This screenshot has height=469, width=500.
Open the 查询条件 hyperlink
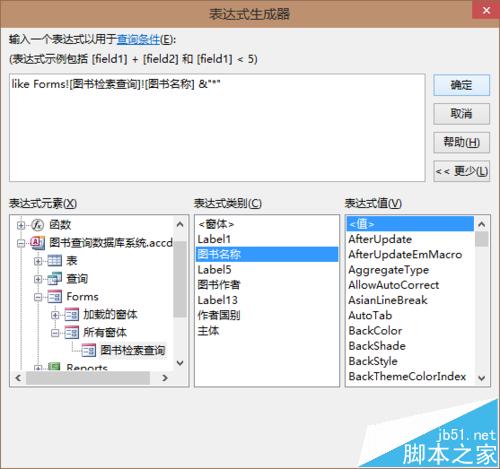138,40
